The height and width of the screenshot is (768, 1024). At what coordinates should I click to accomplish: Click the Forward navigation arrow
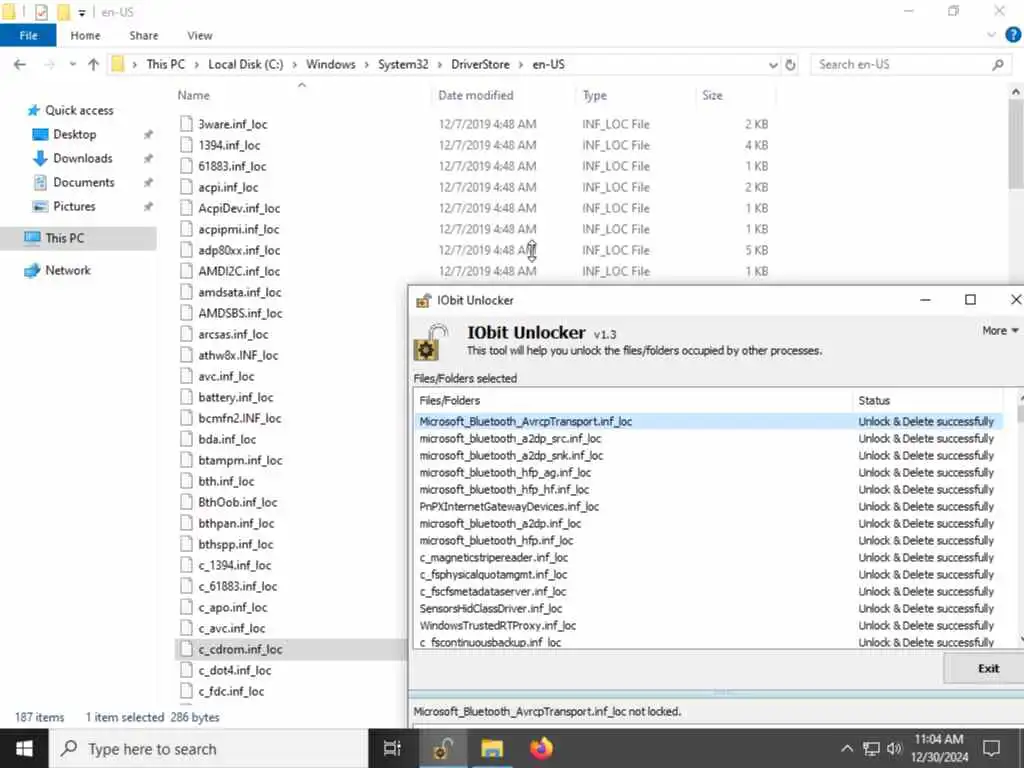[x=50, y=64]
